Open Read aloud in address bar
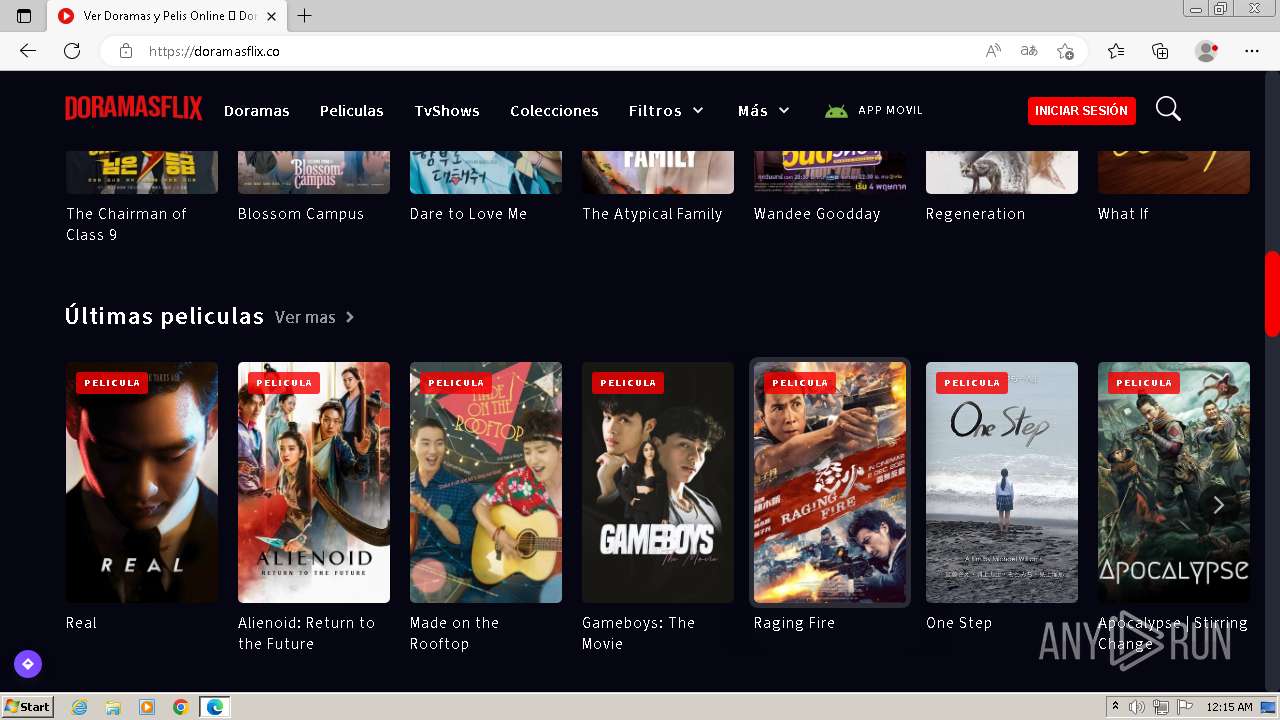This screenshot has height=720, width=1280. 993,51
